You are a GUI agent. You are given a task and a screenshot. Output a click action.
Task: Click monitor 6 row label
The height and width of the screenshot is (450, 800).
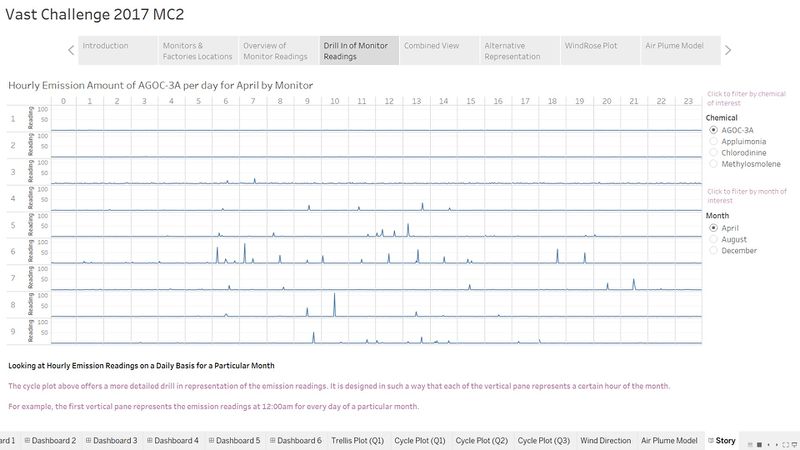(x=13, y=252)
